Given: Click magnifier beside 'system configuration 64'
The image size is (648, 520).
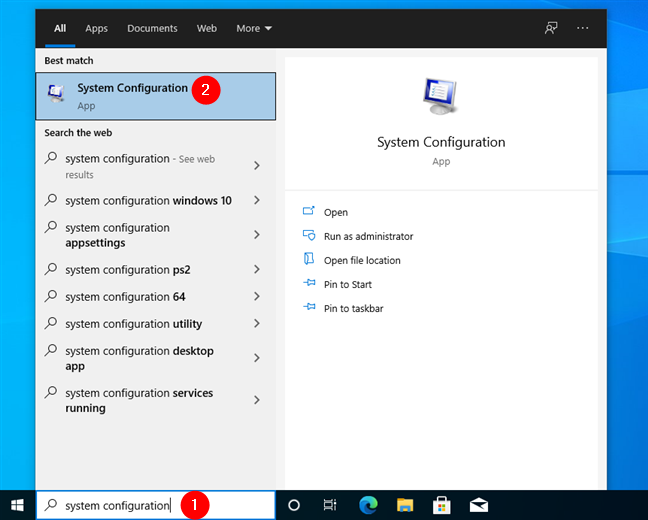Looking at the screenshot, I should point(51,296).
